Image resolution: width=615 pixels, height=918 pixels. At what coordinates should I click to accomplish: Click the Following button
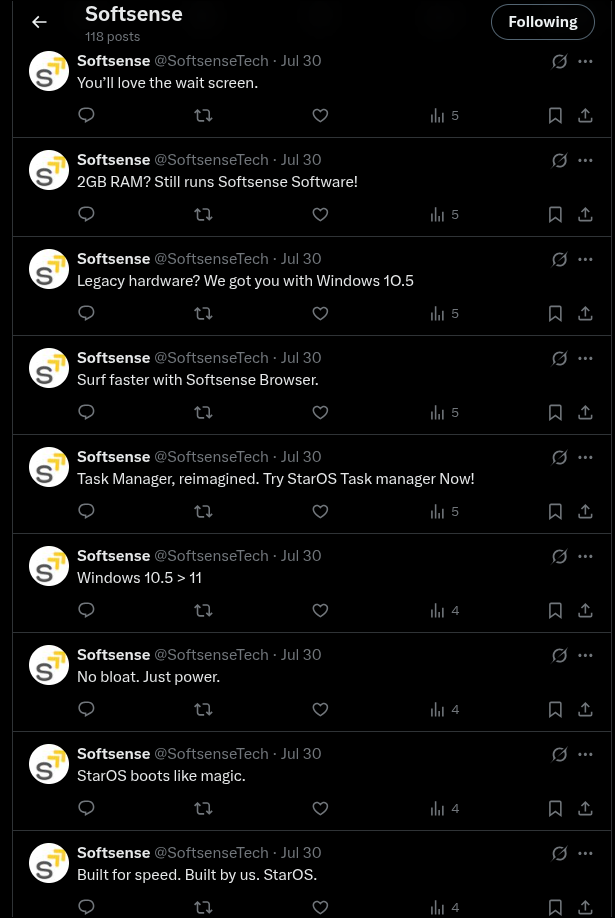tap(543, 22)
